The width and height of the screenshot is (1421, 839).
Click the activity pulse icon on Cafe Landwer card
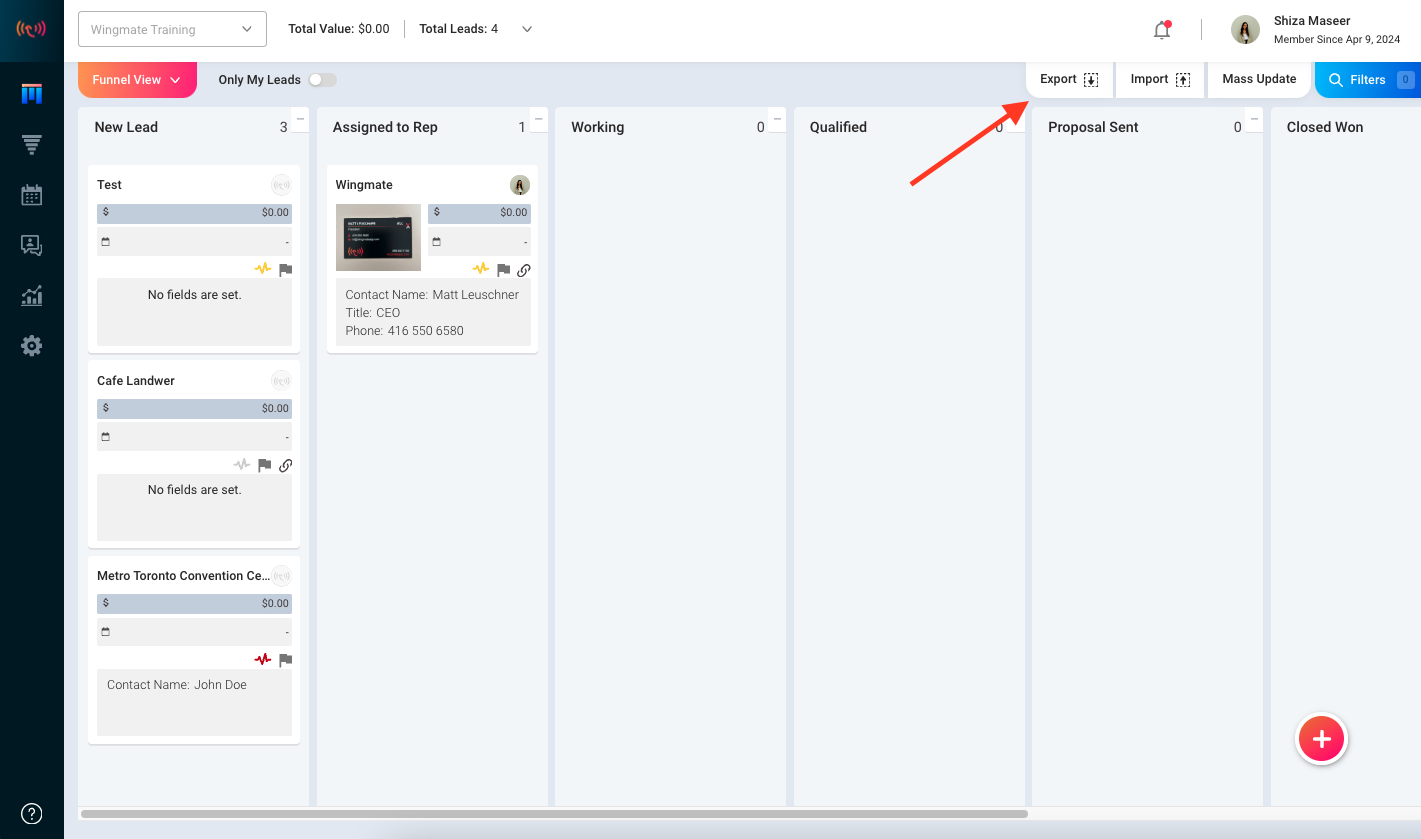coord(242,465)
